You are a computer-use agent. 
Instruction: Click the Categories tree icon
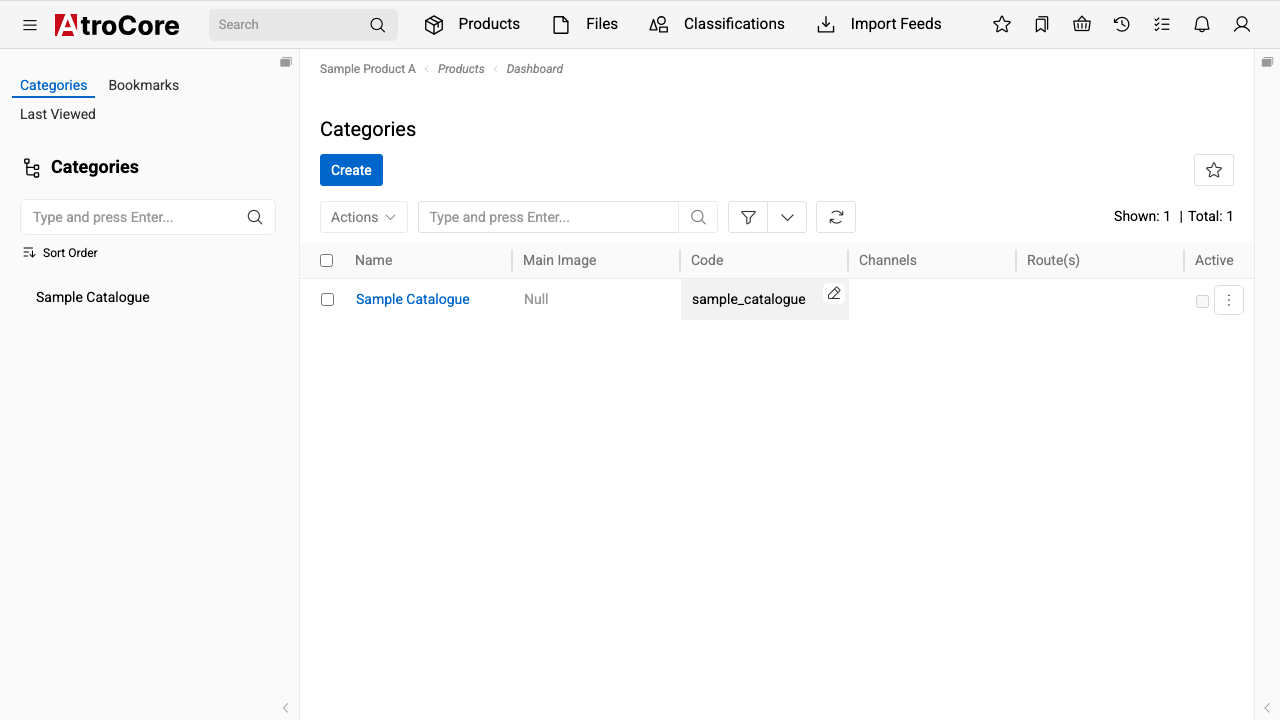(x=32, y=168)
